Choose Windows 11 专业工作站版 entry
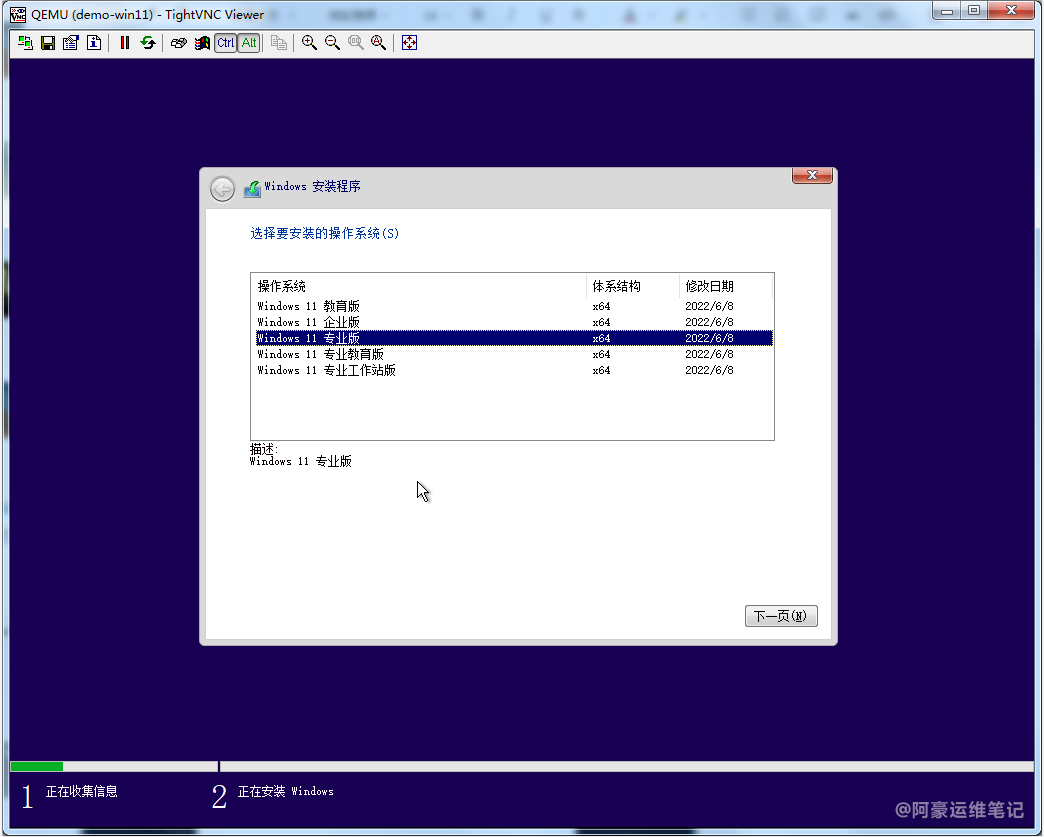Screen dimensions: 1044x837 326,370
